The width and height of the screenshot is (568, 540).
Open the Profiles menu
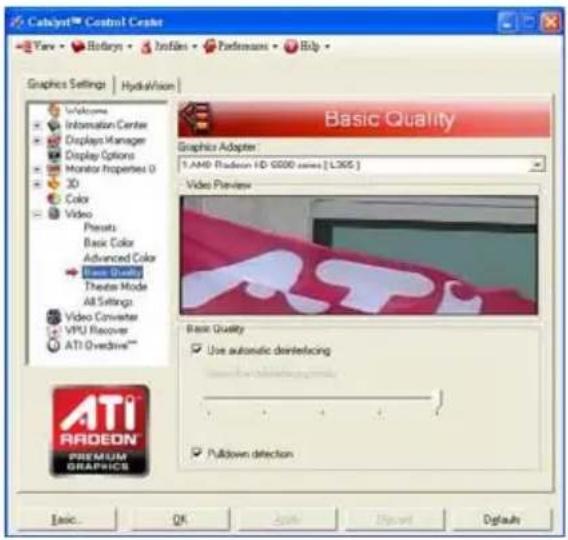pyautogui.click(x=169, y=46)
